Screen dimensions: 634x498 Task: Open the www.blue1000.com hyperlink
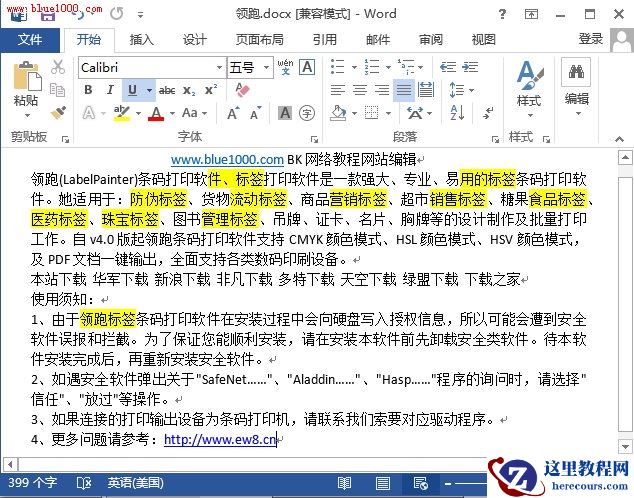click(x=227, y=159)
